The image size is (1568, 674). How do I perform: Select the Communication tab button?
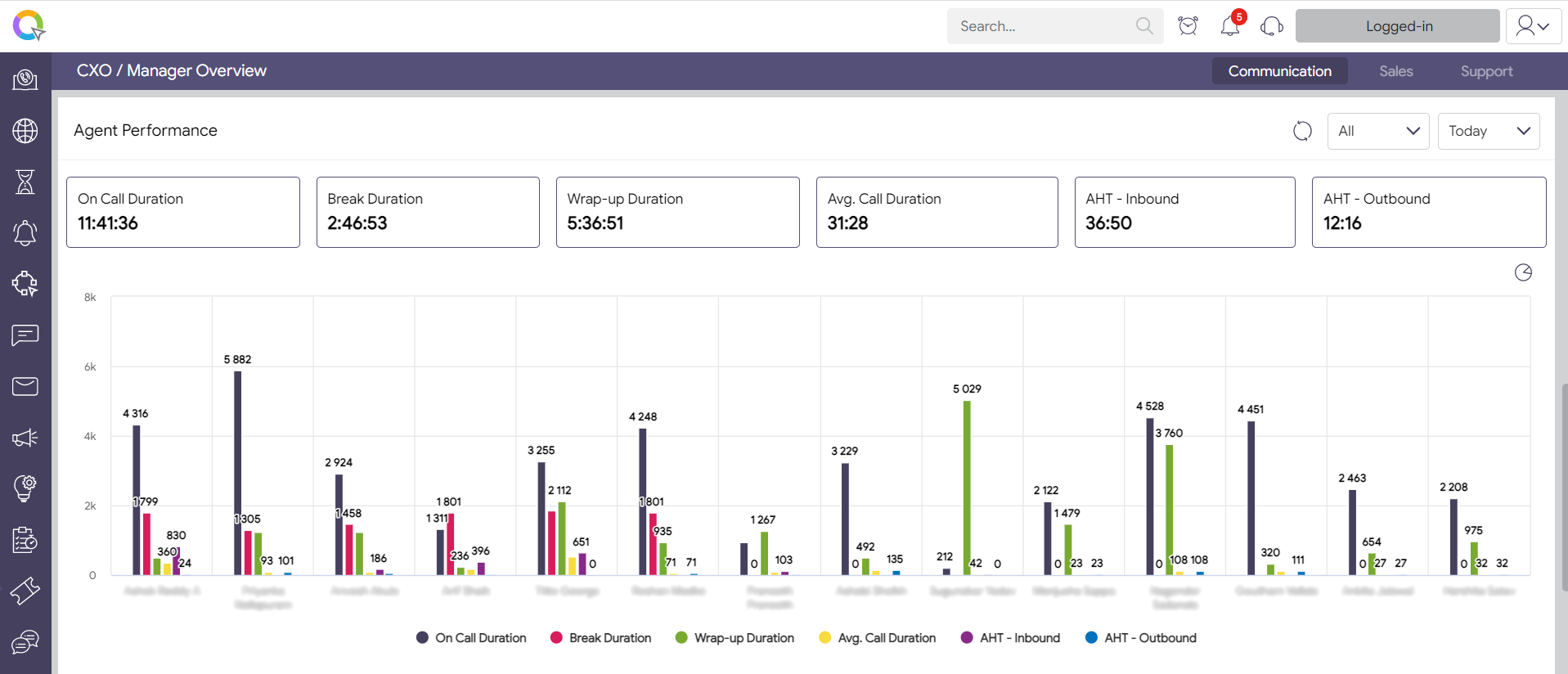(1279, 71)
